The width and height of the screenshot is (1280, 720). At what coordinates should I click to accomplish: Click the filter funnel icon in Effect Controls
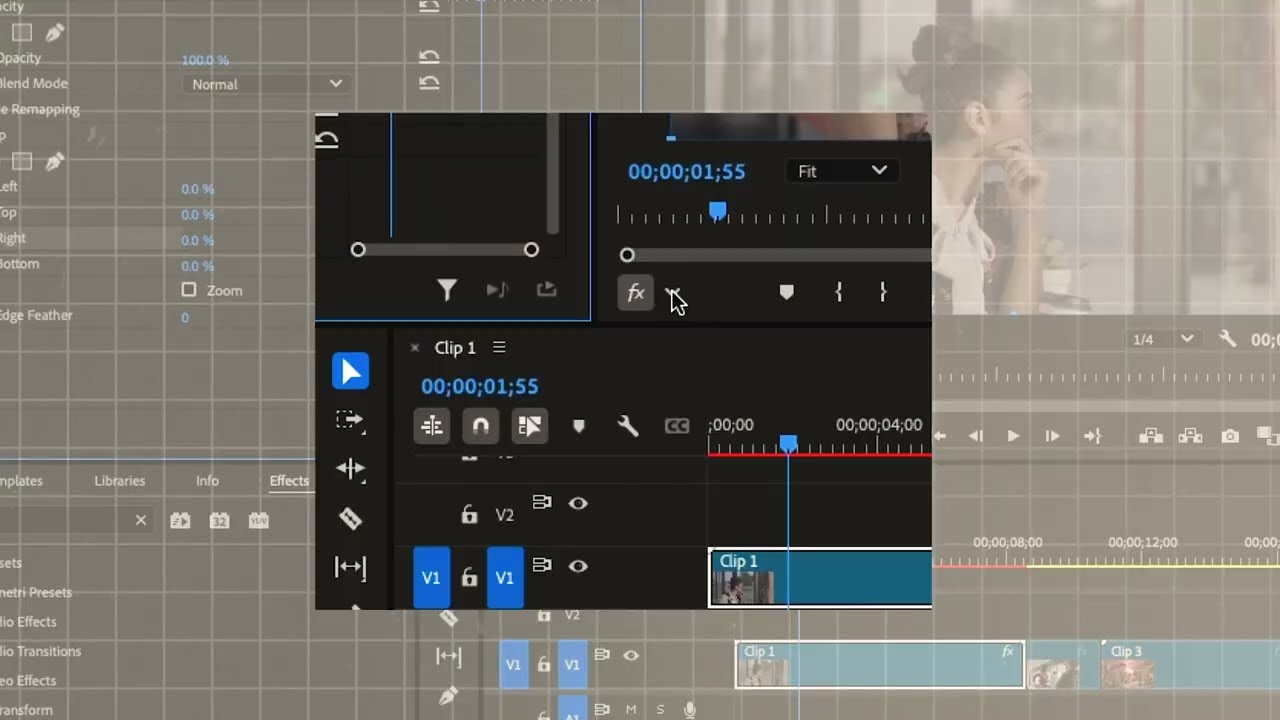pyautogui.click(x=447, y=290)
